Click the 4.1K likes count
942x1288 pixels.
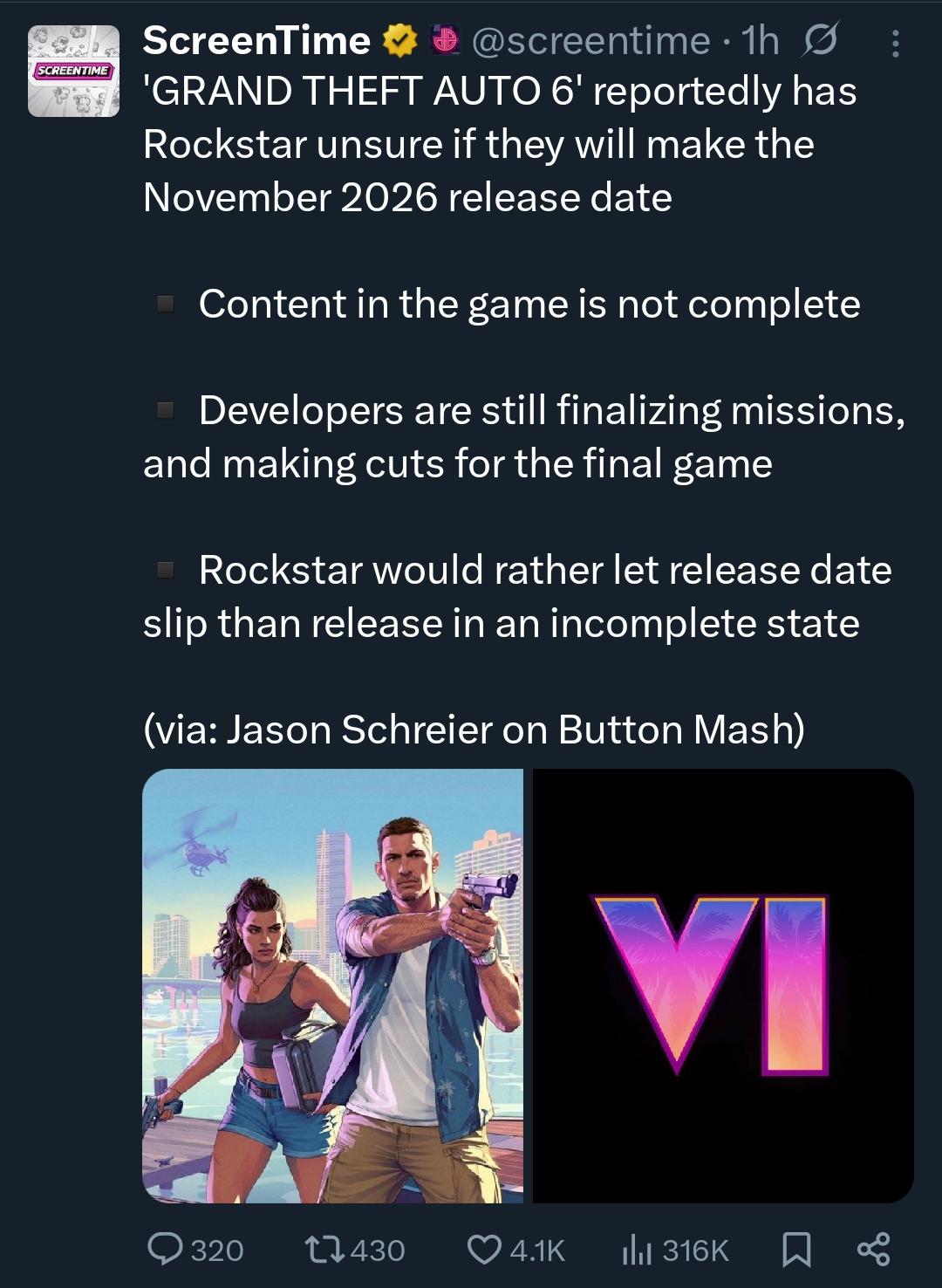pyautogui.click(x=537, y=1250)
